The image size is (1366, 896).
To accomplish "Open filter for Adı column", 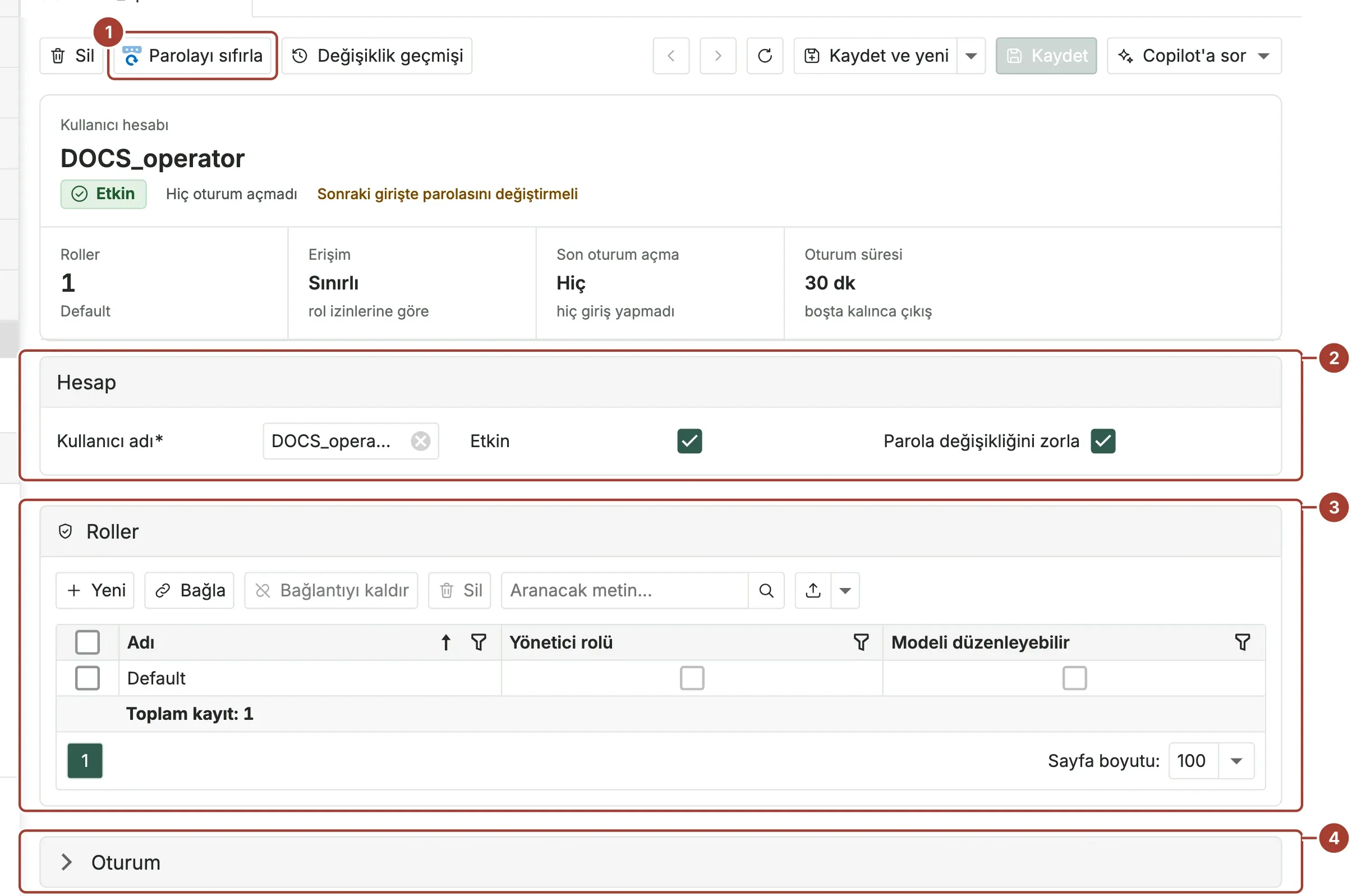I will (479, 643).
